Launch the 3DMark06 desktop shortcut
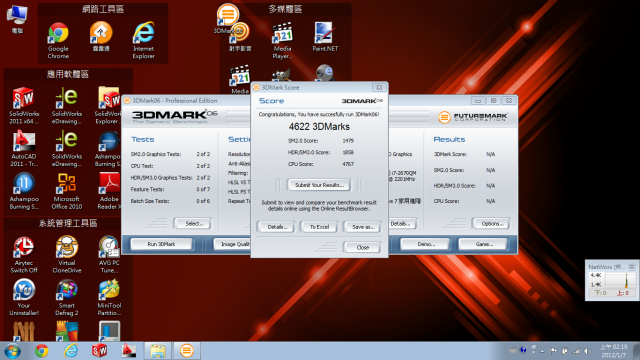This screenshot has height=360, width=640. click(227, 18)
